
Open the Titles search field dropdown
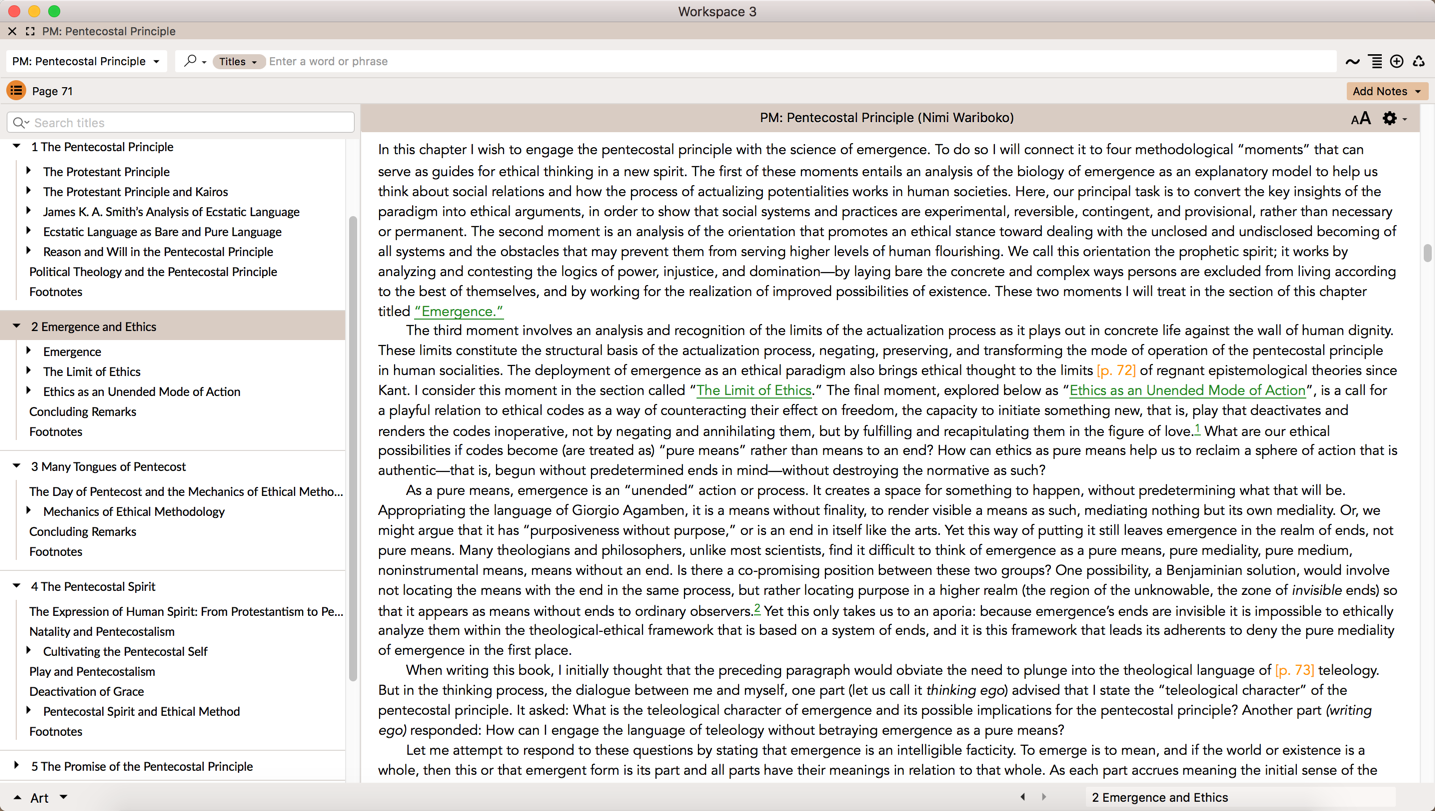click(x=238, y=61)
